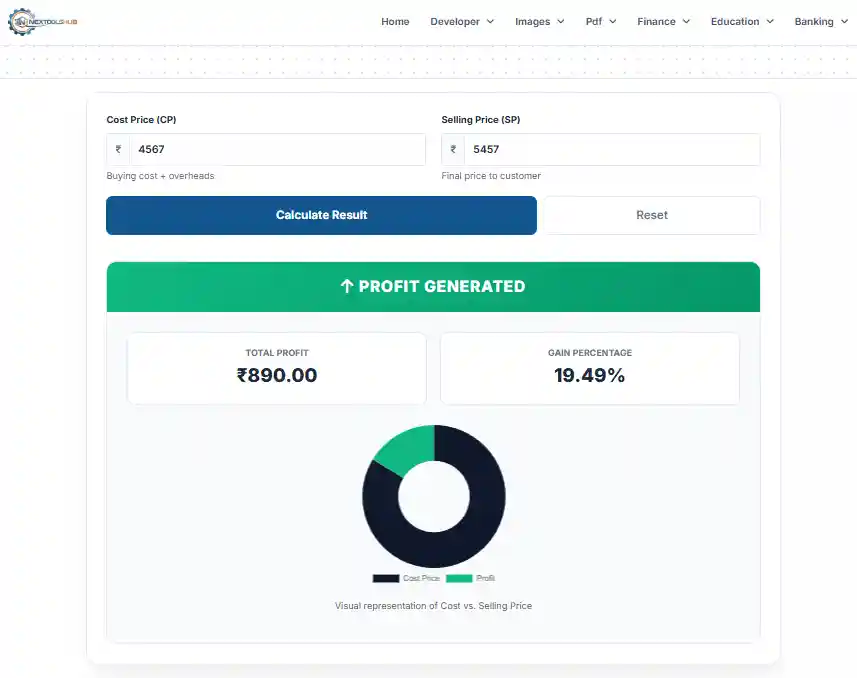
Task: Expand the Developer dropdown menu
Action: (462, 21)
